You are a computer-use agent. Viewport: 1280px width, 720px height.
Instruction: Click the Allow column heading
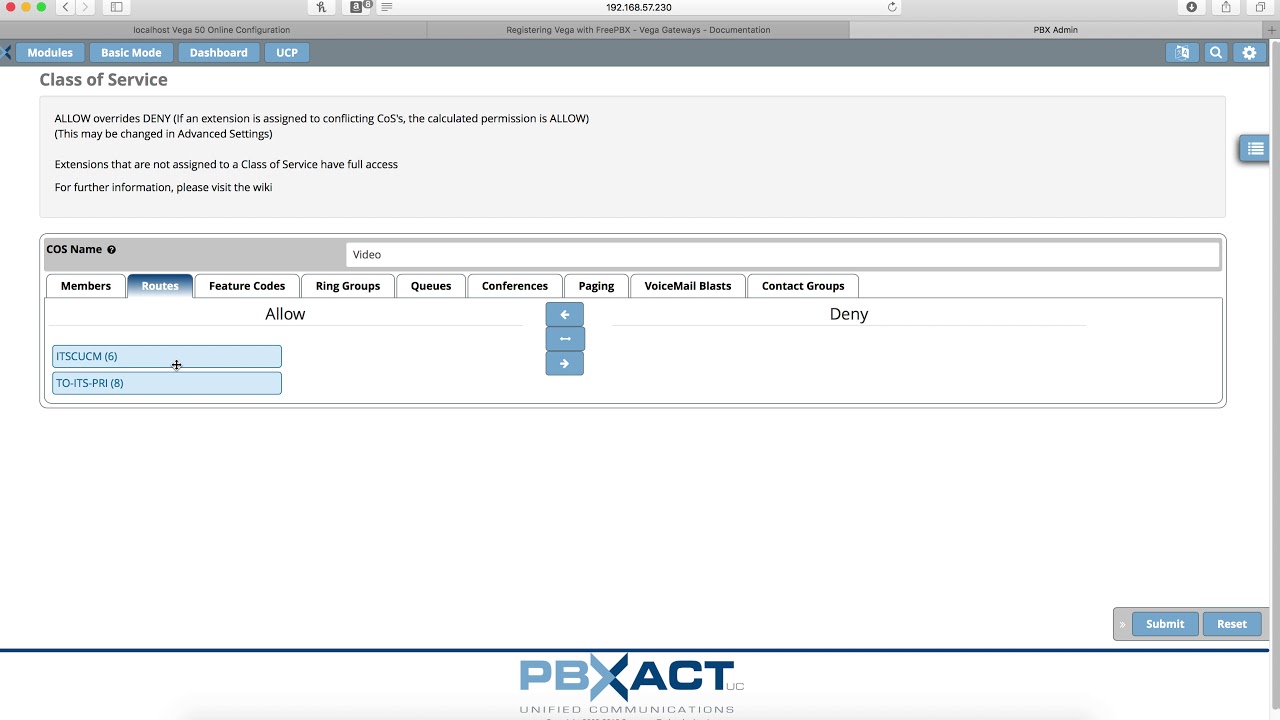(285, 314)
